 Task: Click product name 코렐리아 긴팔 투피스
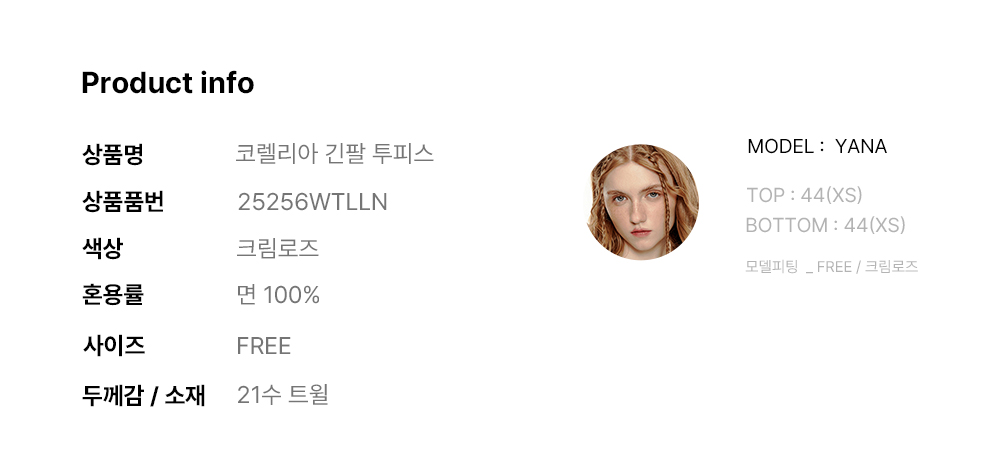(x=334, y=154)
